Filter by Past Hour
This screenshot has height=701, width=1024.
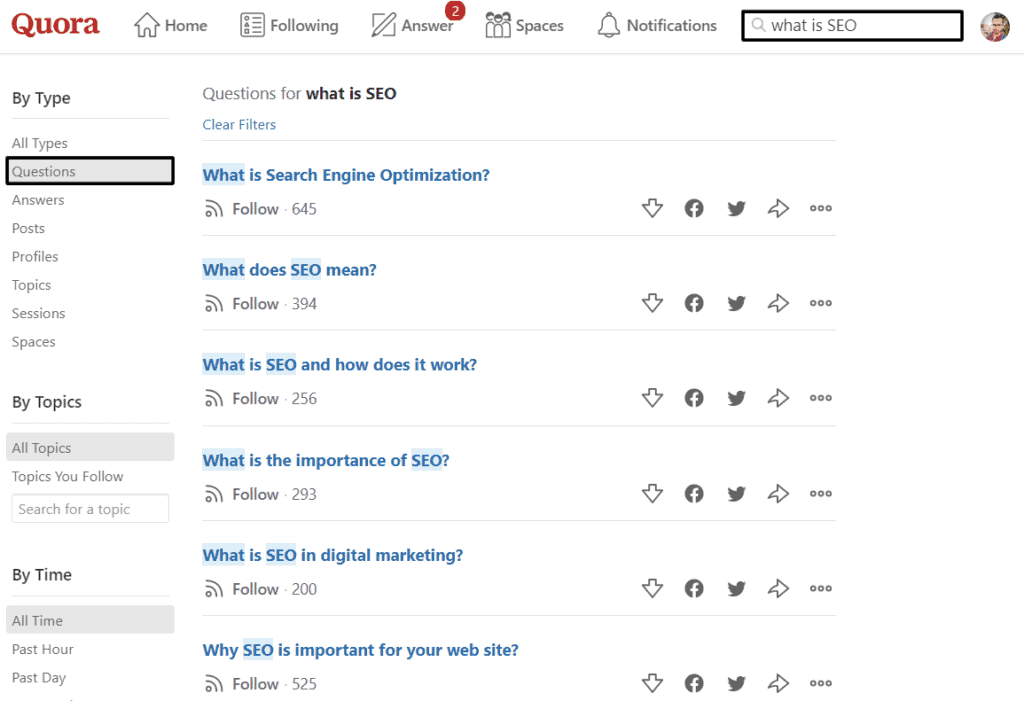click(42, 649)
